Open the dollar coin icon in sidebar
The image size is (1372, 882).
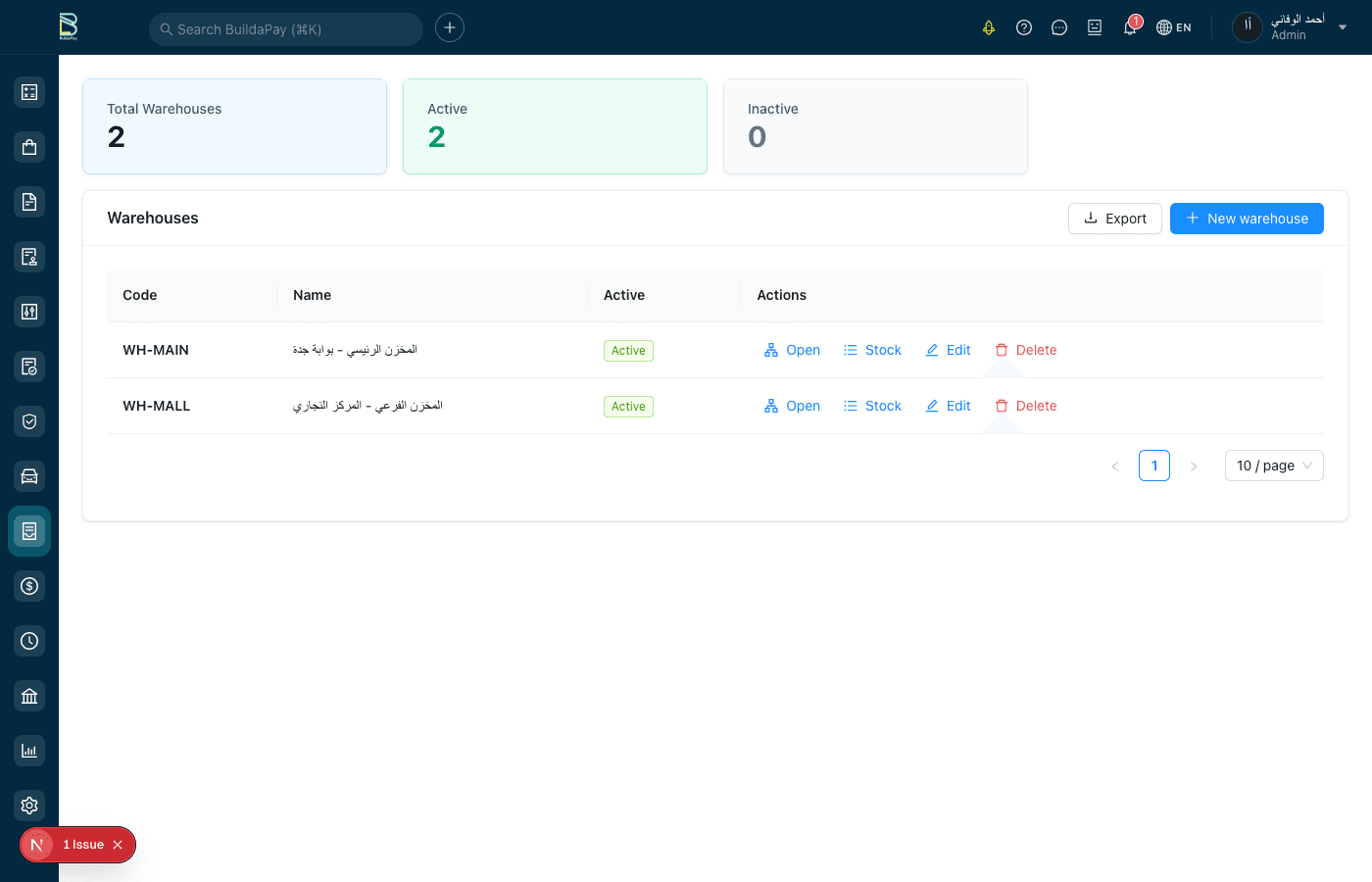(29, 586)
